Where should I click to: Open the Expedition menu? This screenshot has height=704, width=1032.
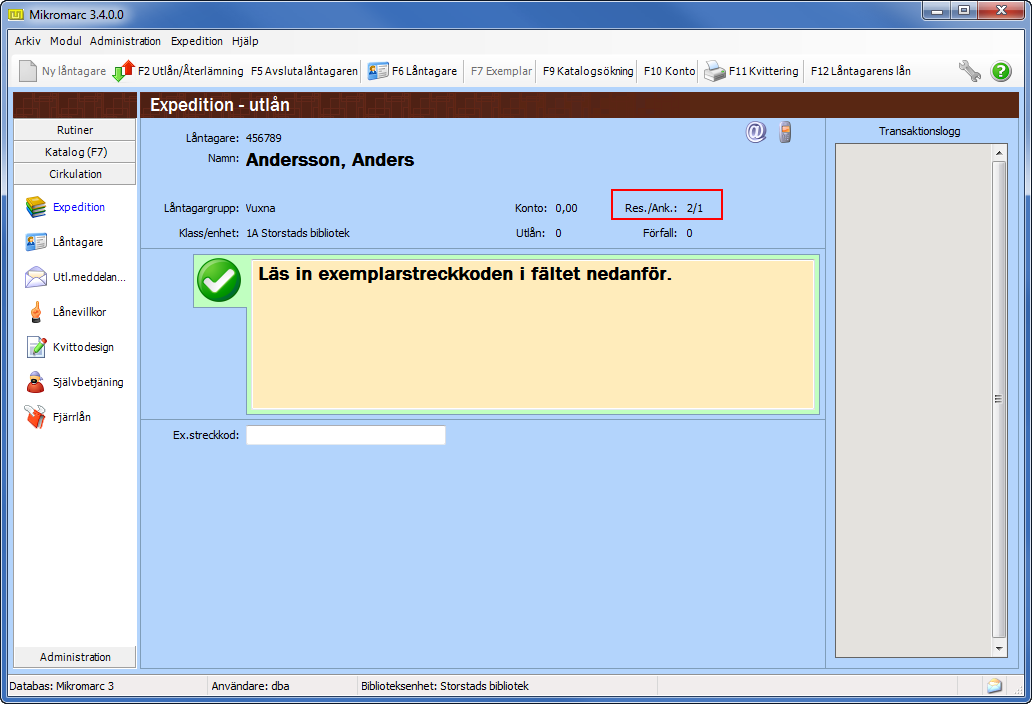197,41
